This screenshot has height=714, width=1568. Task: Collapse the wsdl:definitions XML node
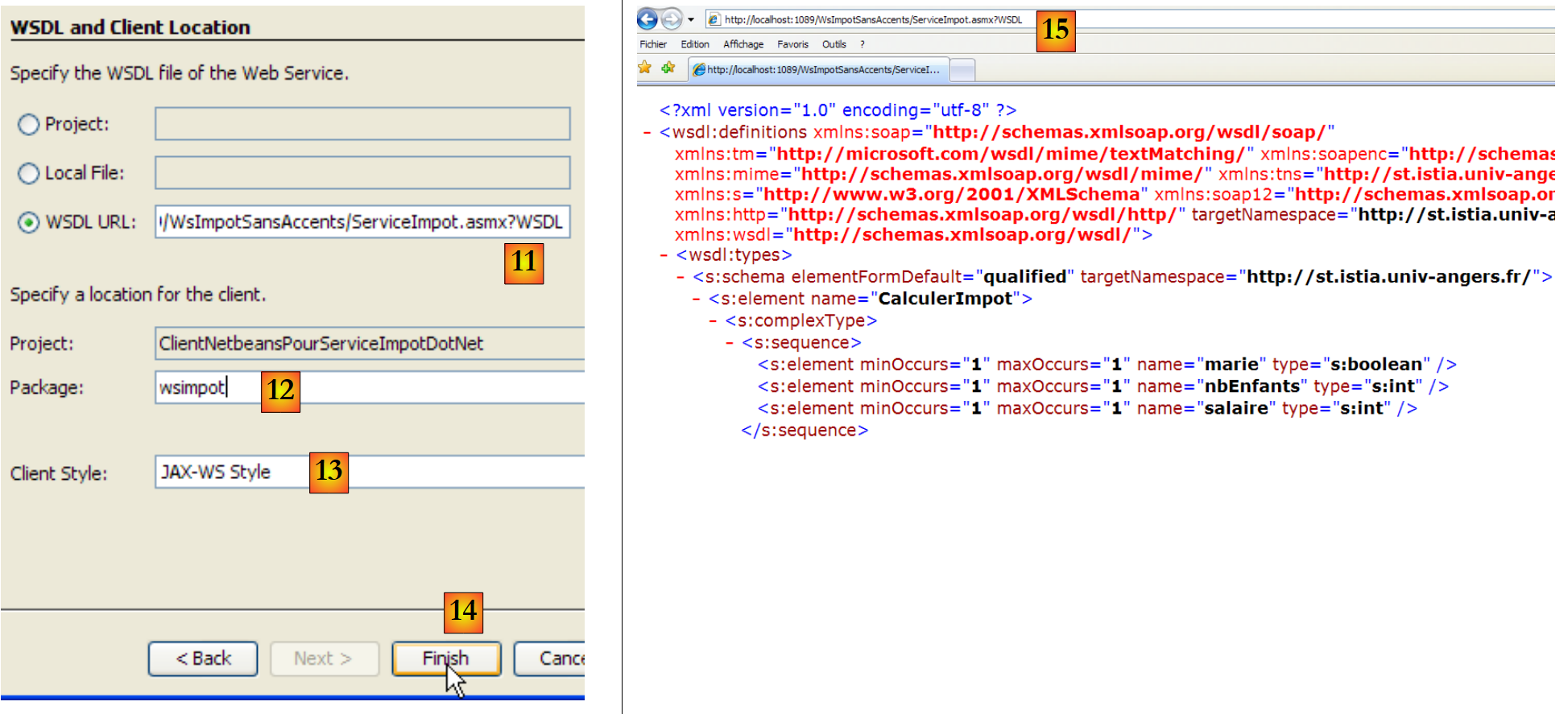(647, 133)
